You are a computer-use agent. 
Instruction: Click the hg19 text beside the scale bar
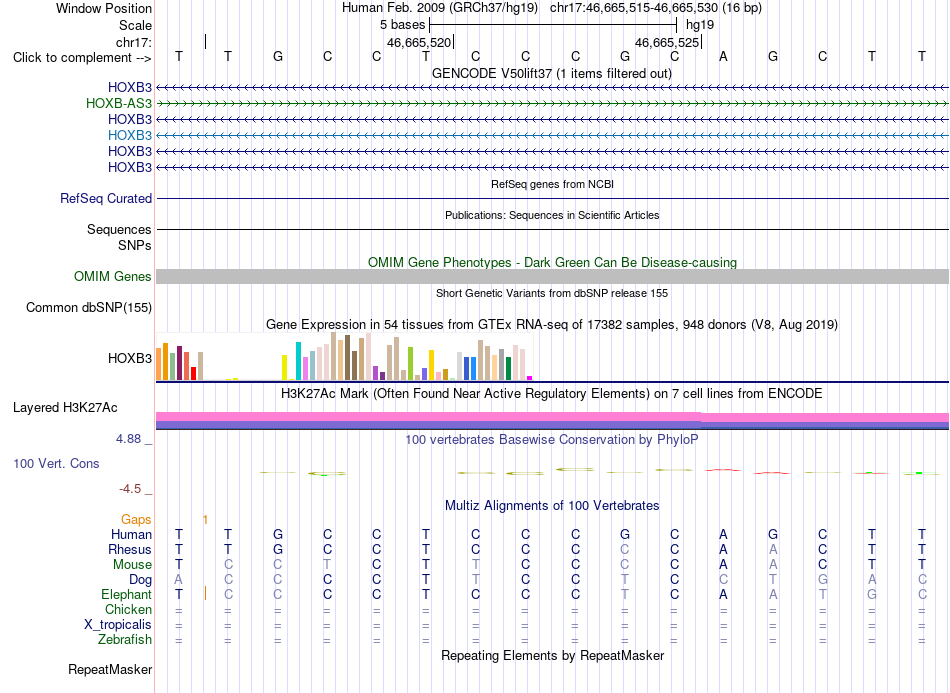700,25
